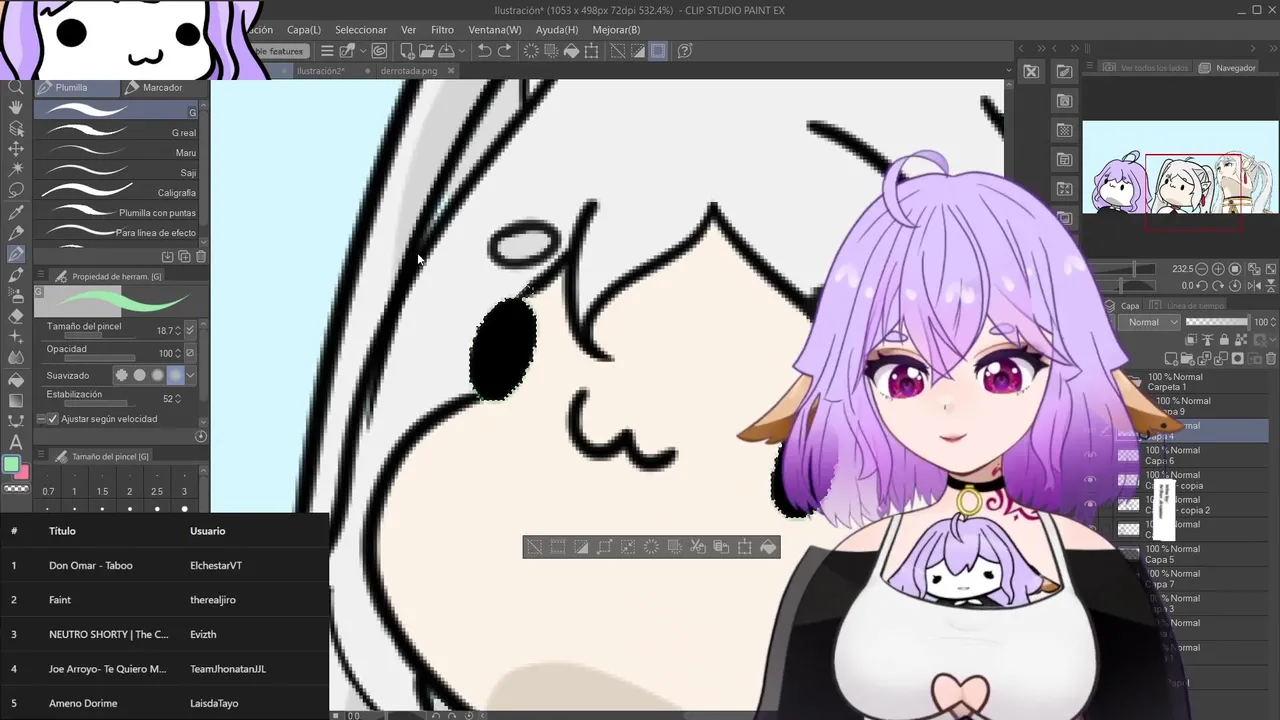Click the New canvas icon

click(407, 51)
